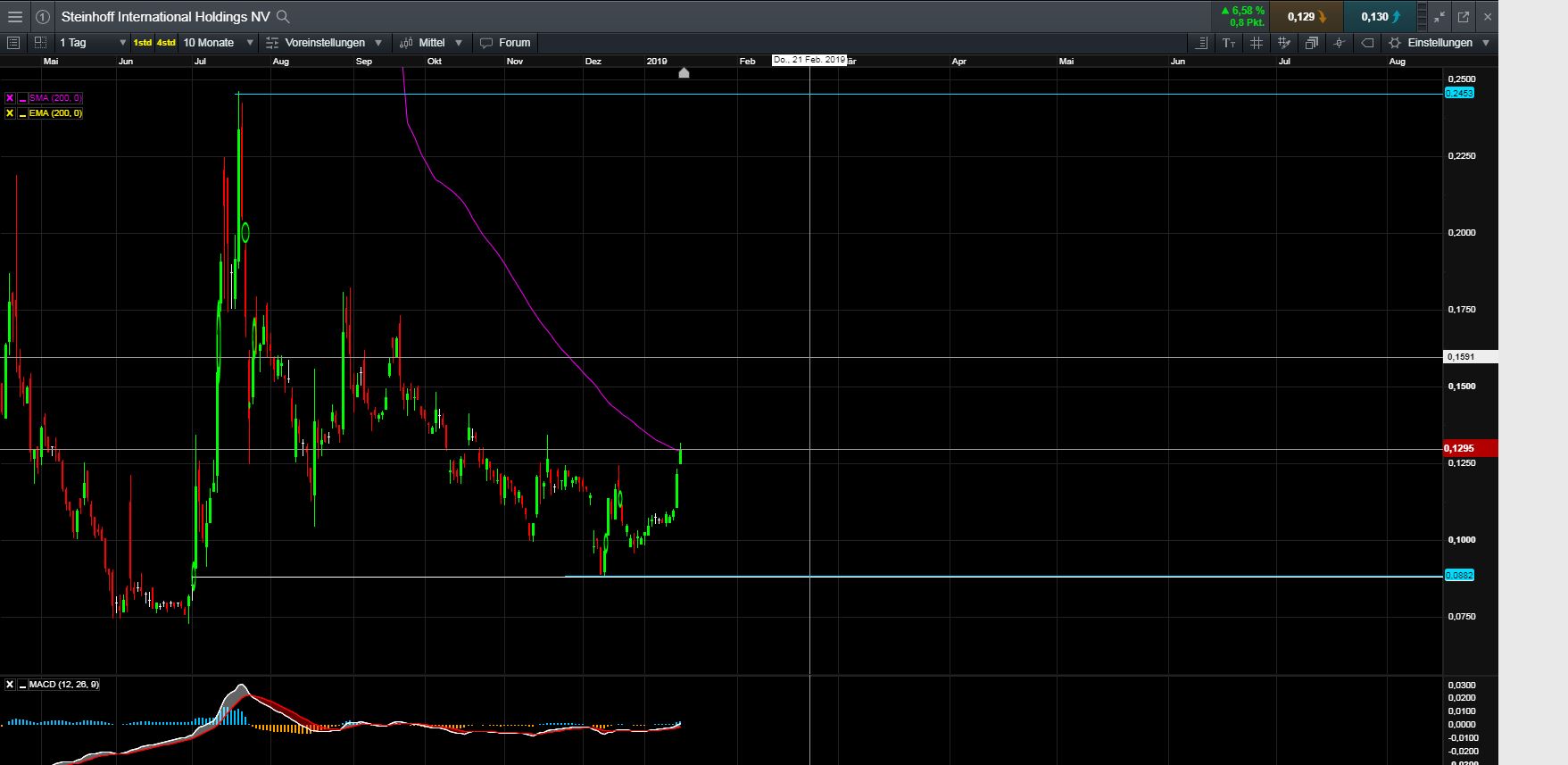
Task: Select the 4std quick interval
Action: point(166,43)
